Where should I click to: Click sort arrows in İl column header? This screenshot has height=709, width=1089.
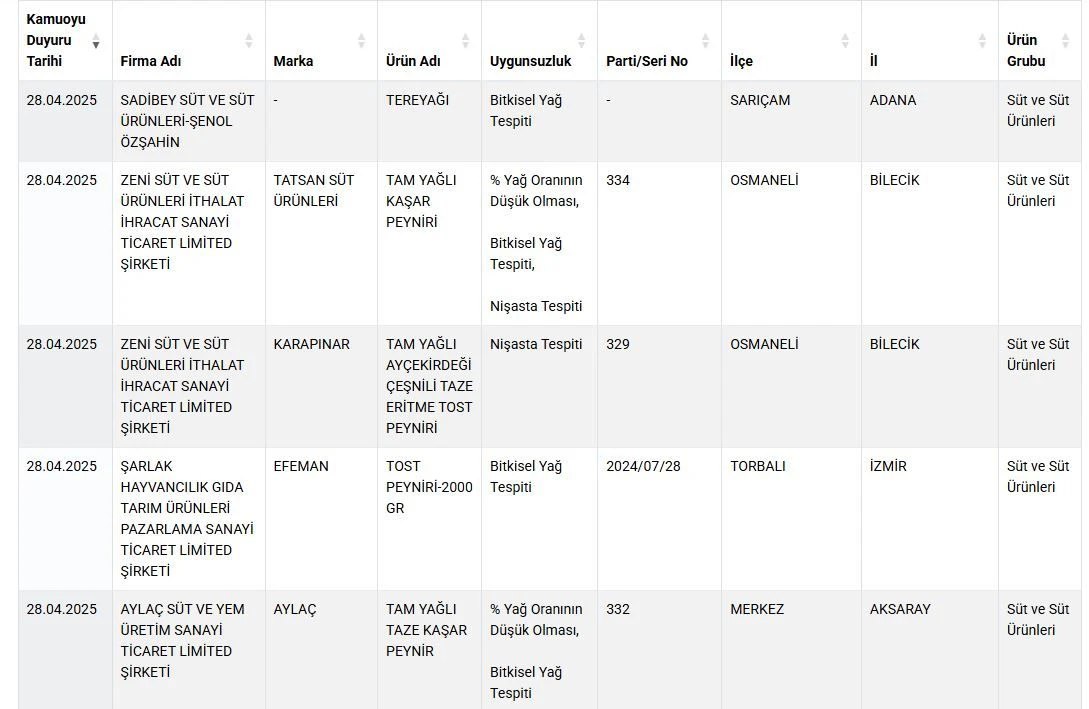[x=982, y=41]
